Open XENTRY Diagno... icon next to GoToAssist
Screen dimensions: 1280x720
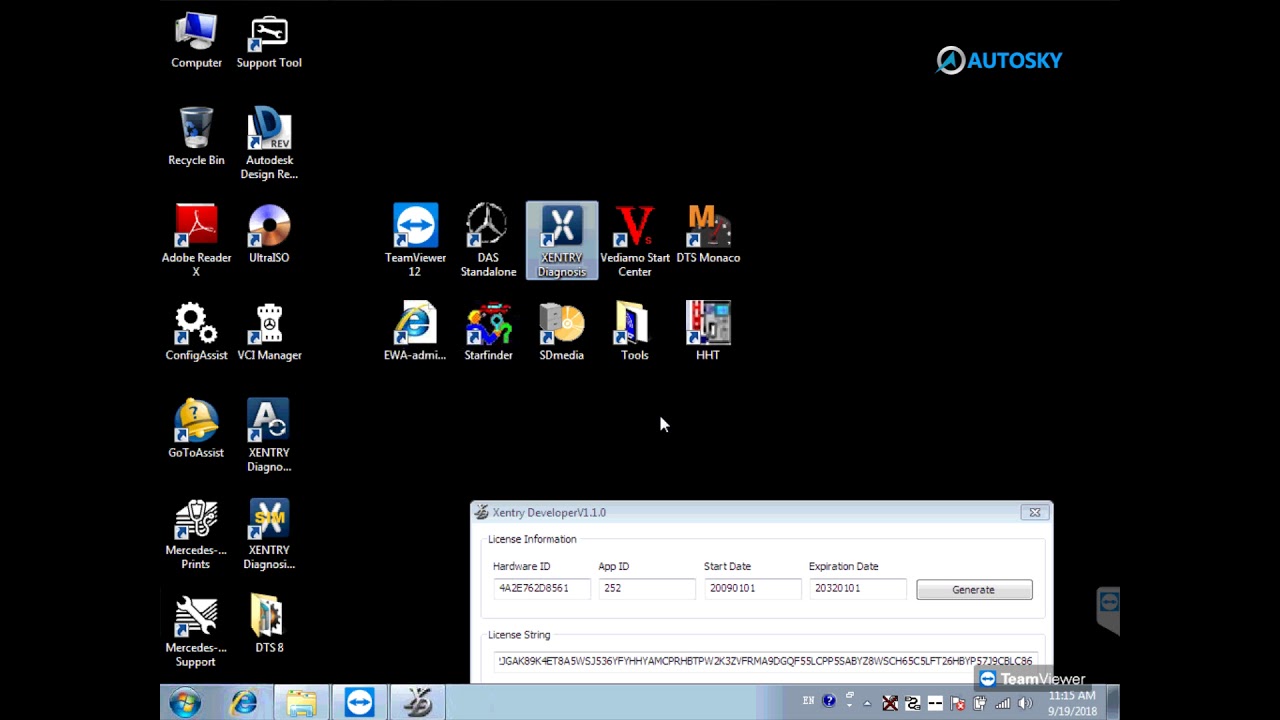[269, 436]
